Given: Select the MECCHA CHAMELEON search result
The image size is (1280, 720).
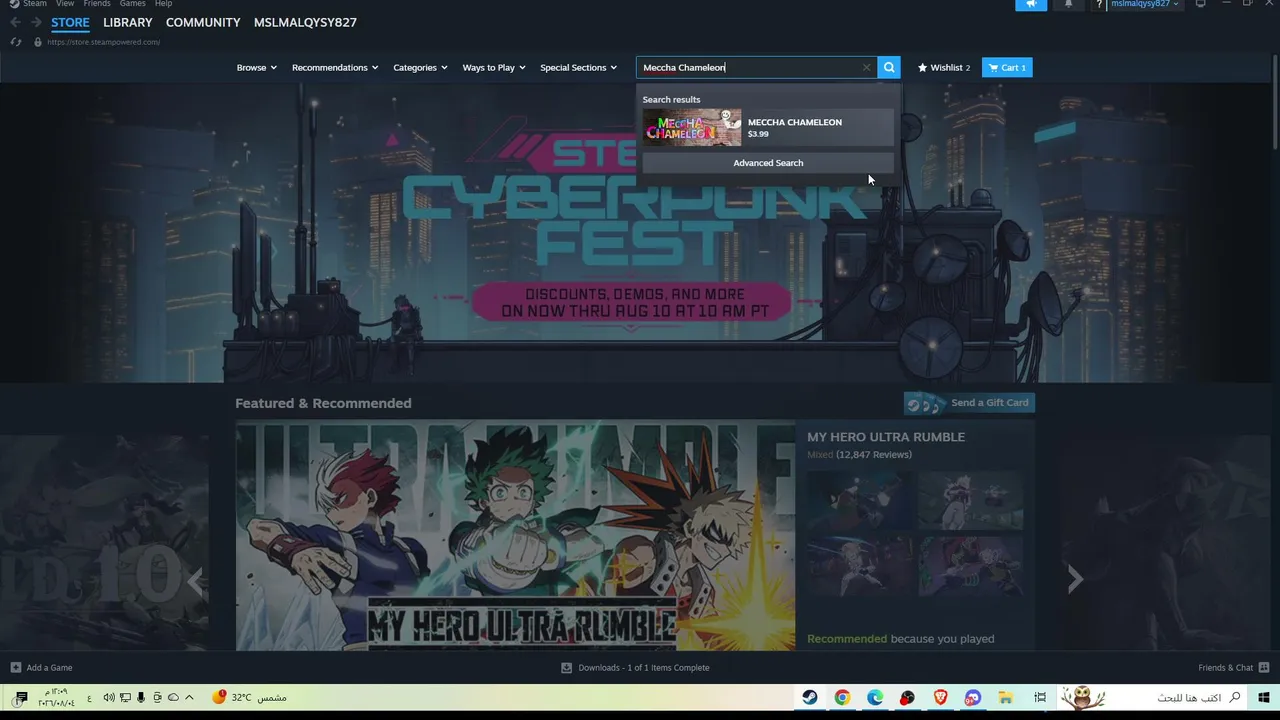Looking at the screenshot, I should click(768, 127).
